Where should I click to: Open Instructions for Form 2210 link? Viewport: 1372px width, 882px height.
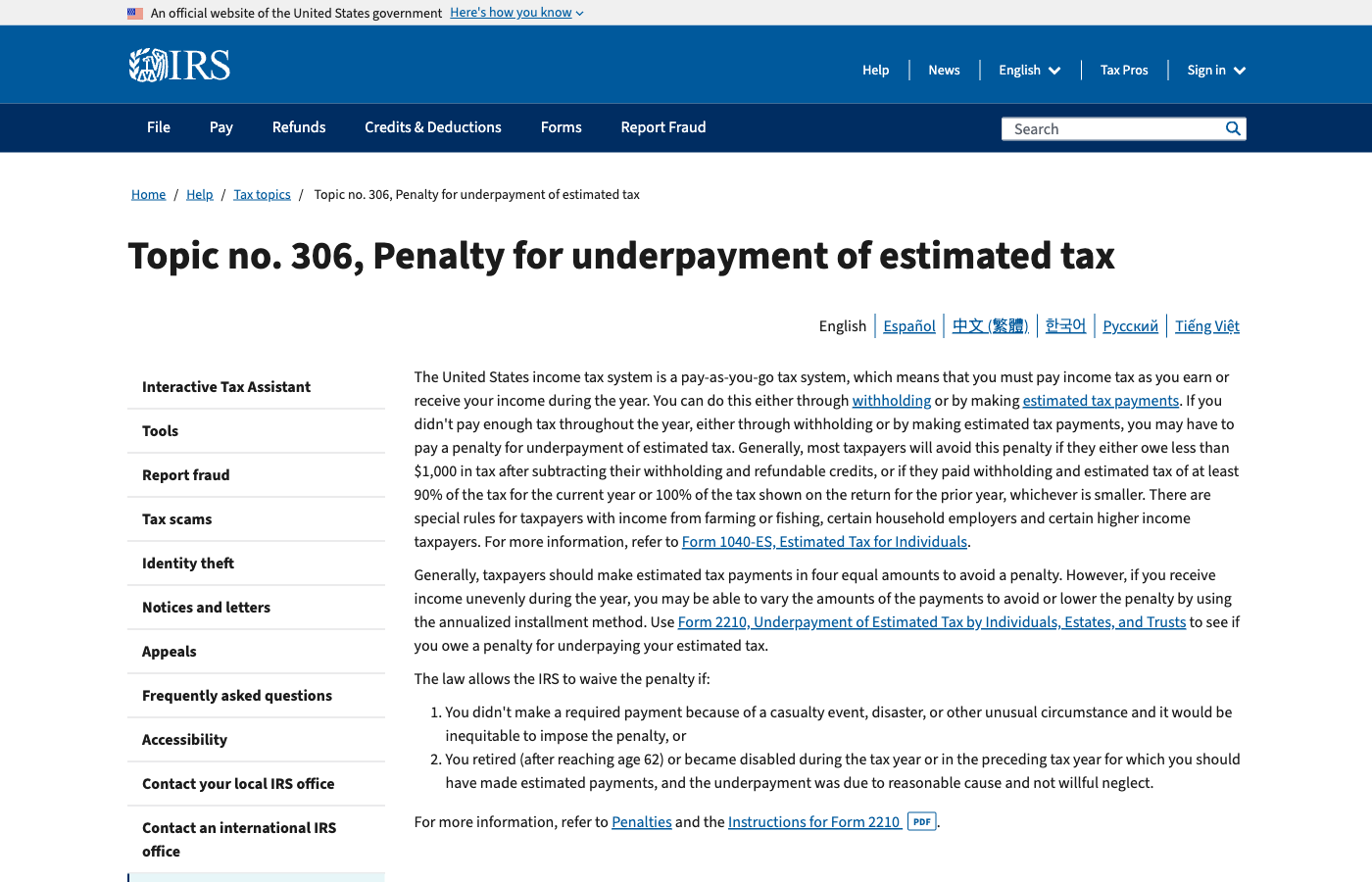[814, 822]
